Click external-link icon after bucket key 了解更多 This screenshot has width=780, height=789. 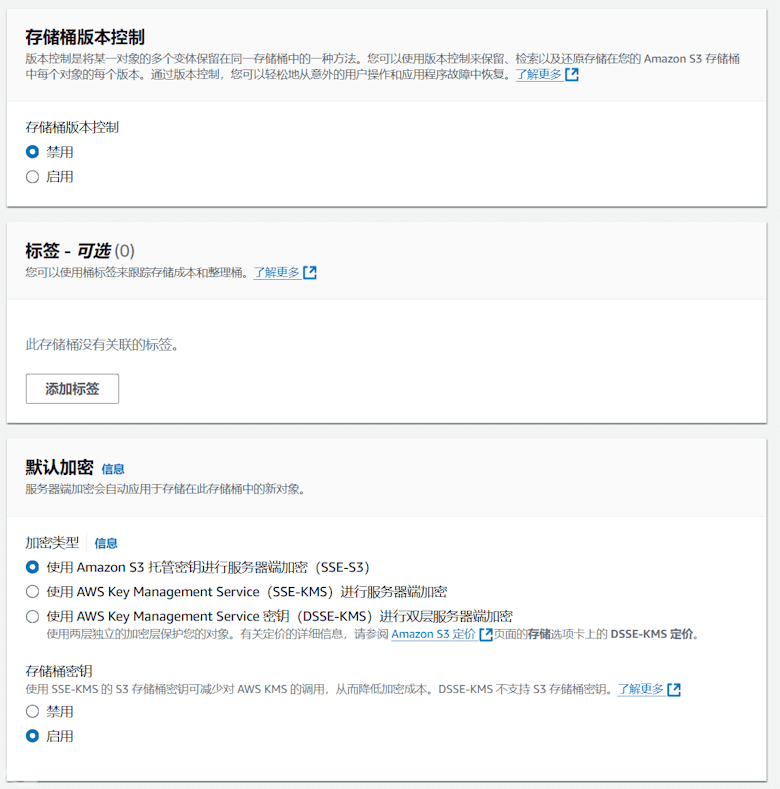coord(674,689)
